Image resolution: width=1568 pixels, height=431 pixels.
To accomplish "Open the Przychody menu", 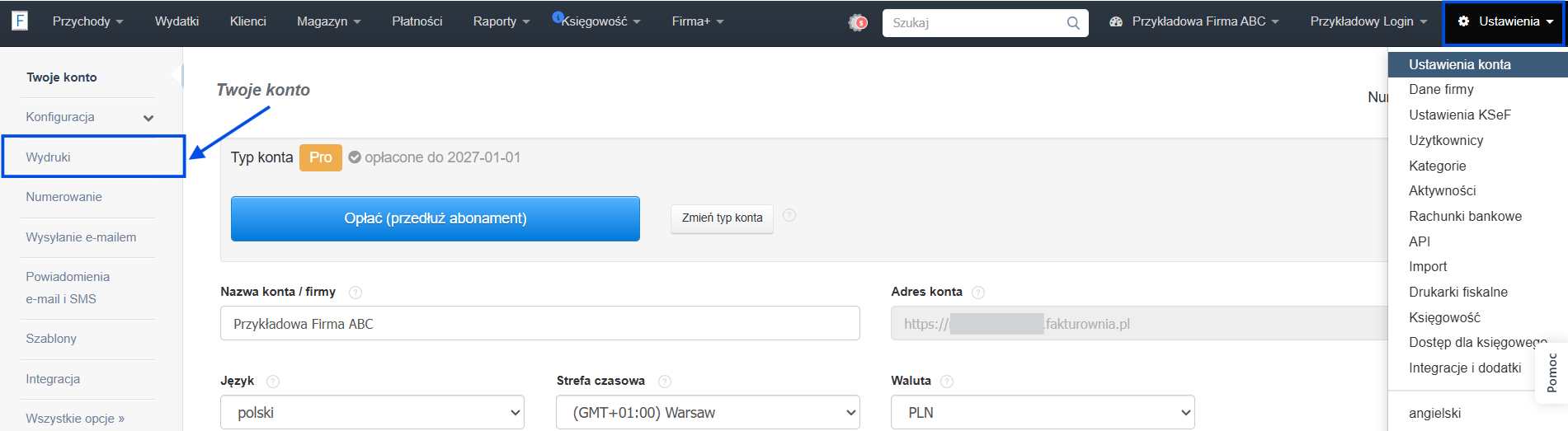I will [x=87, y=21].
